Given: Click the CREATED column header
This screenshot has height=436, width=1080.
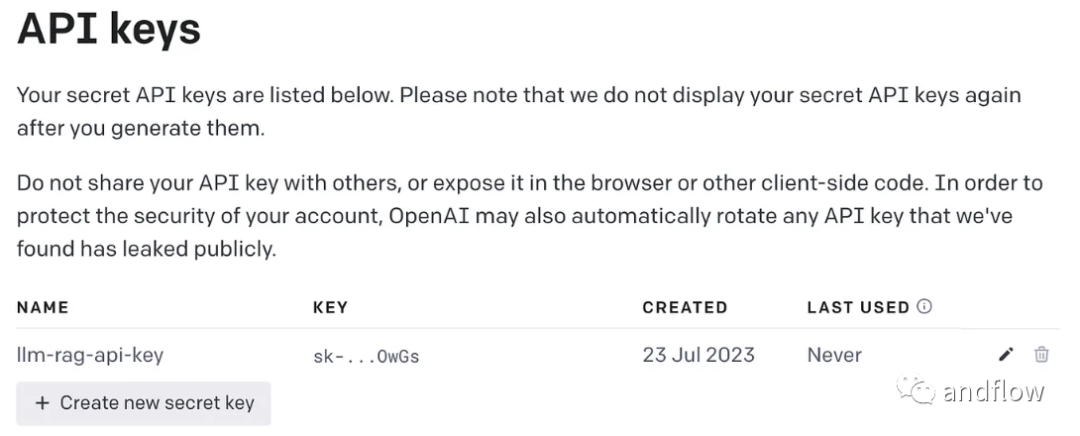Looking at the screenshot, I should [x=685, y=308].
